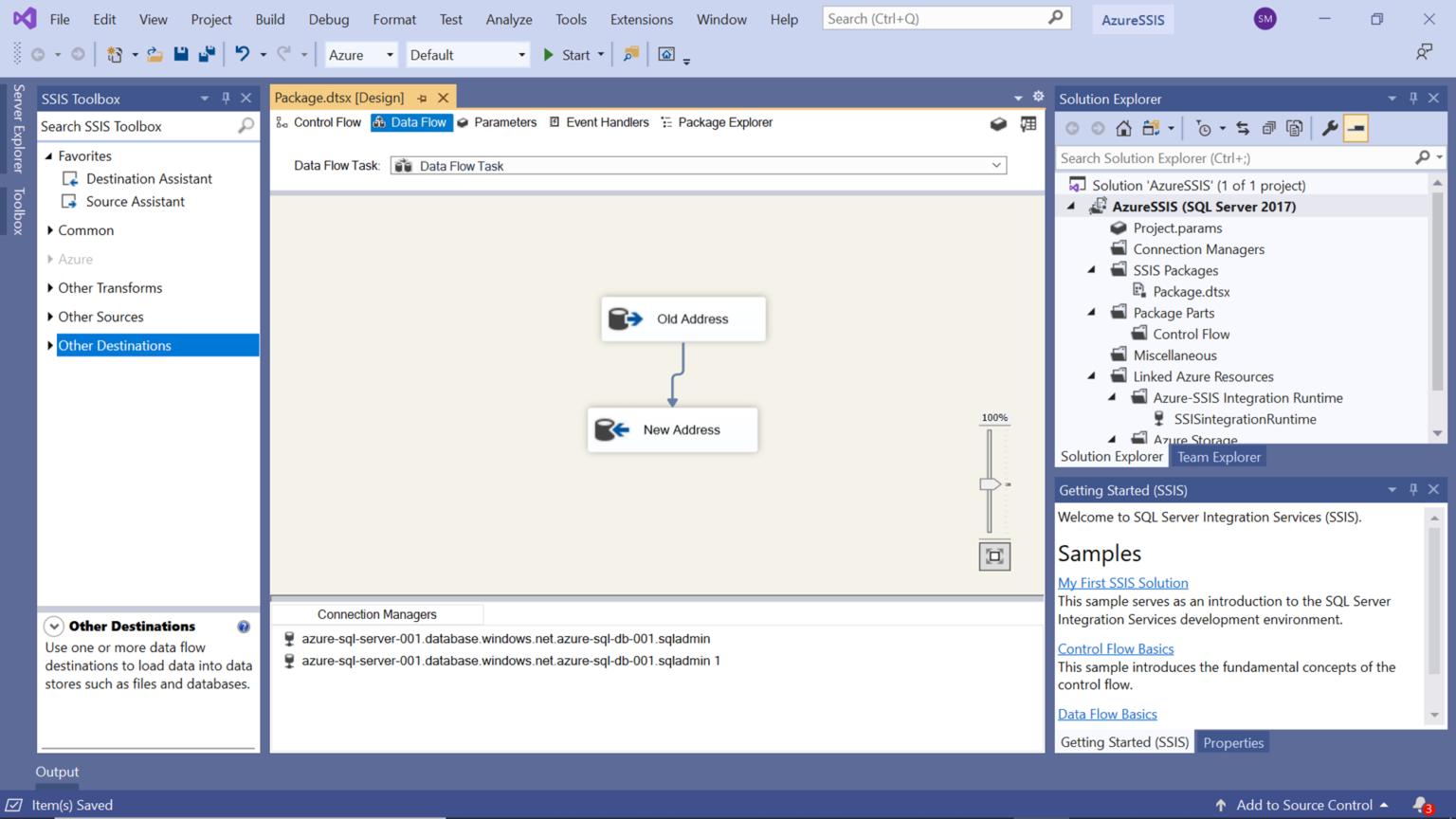This screenshot has width=1456, height=819.
Task: Open the Data Flow Basics sample link
Action: [1107, 714]
